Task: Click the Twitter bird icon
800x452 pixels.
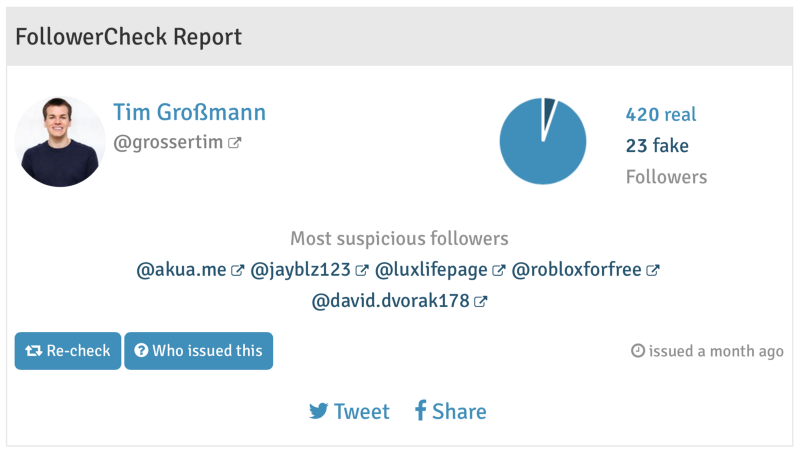Action: (319, 411)
